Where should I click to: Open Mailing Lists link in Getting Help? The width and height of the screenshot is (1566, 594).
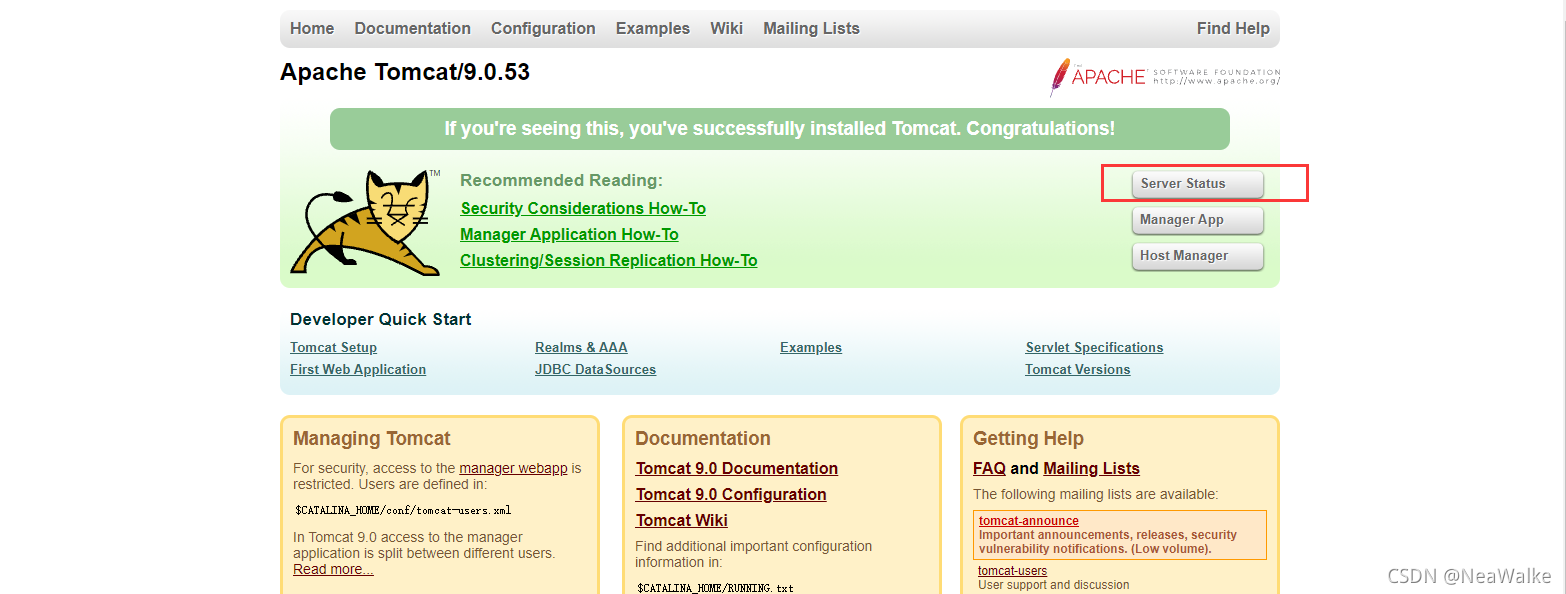(1091, 469)
